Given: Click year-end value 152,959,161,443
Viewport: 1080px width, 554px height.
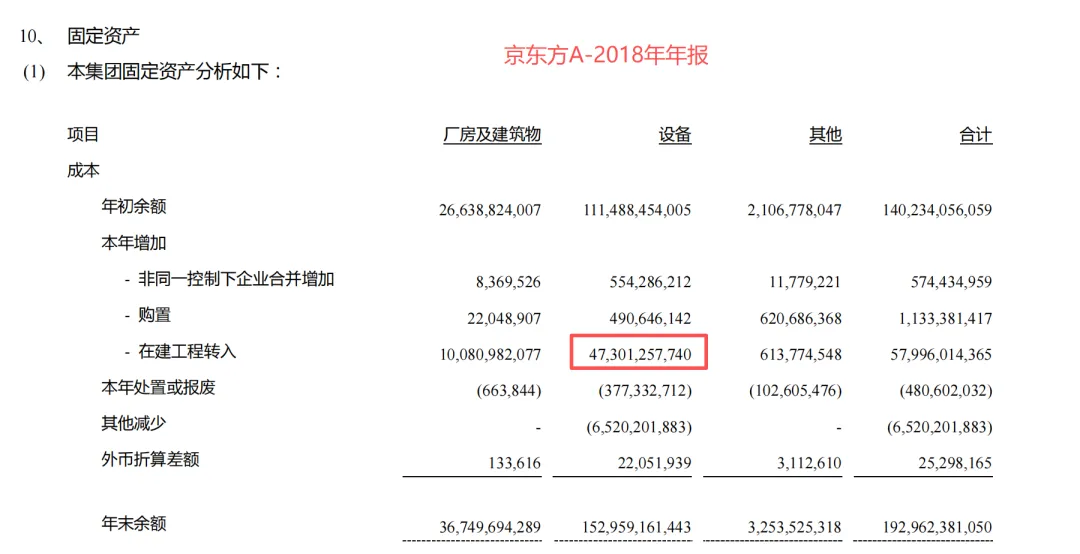Looking at the screenshot, I should coord(637,527).
